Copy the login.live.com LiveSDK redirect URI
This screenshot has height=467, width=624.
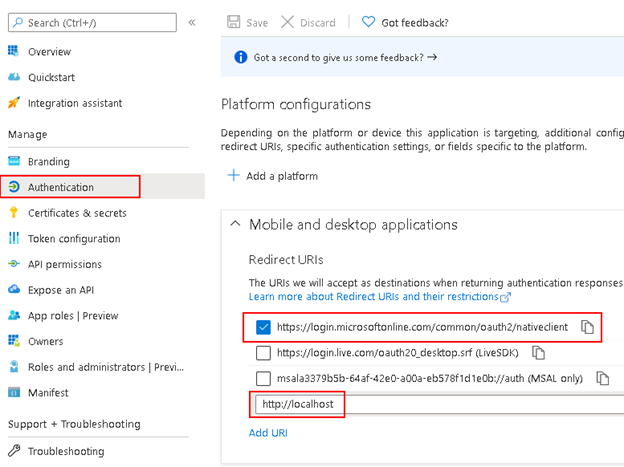coord(538,353)
